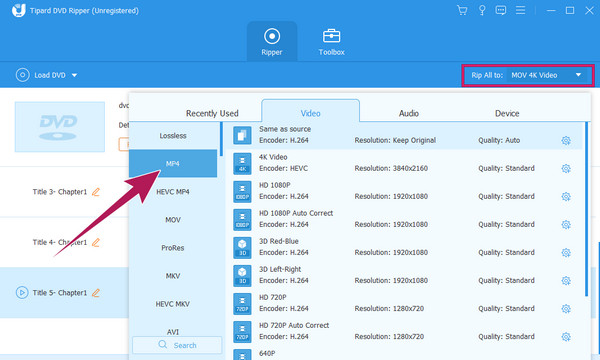Click the key register icon

482,10
